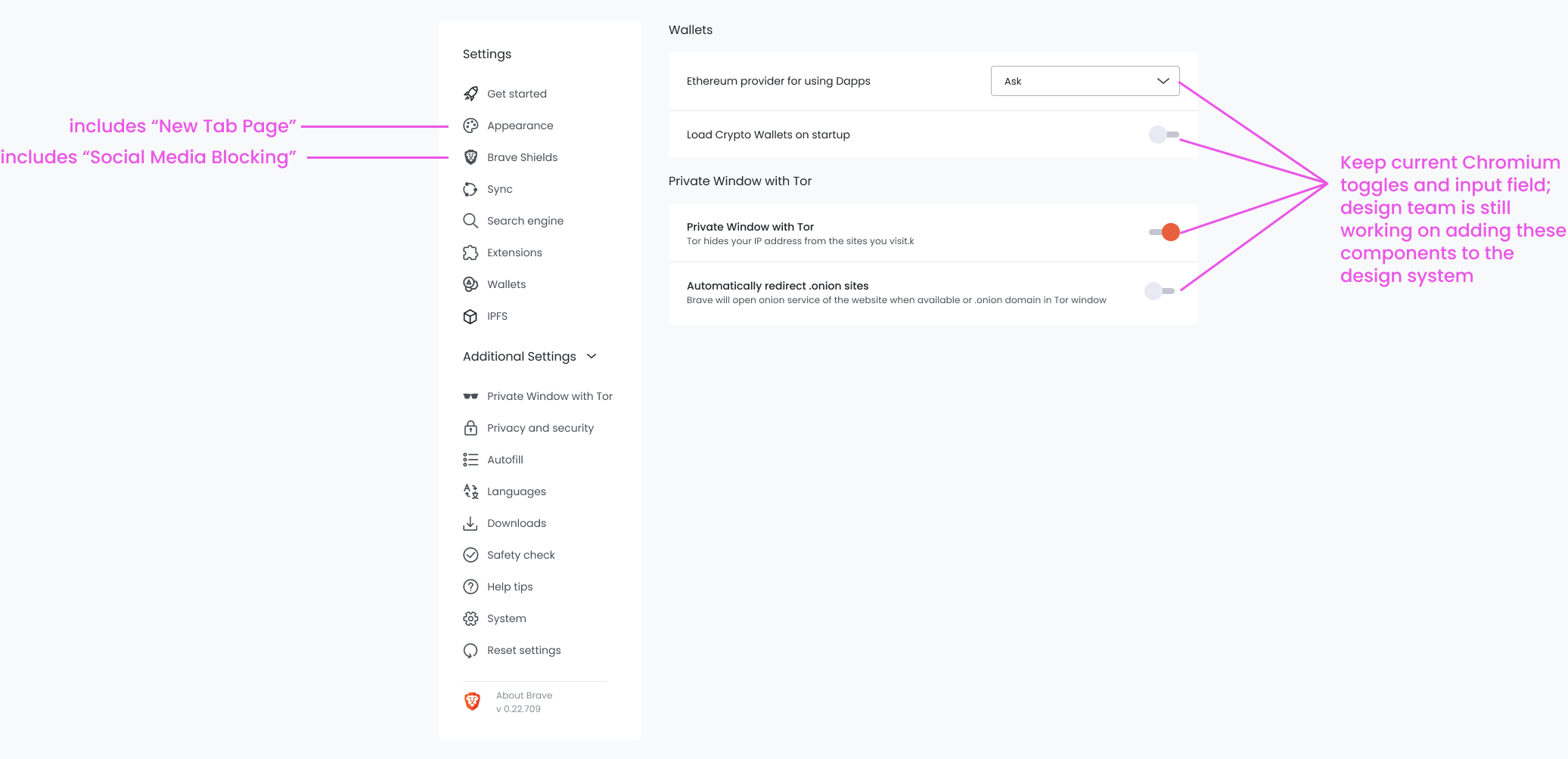Click the Extensions puzzle icon
Screen dimensions: 1568x759
(470, 252)
